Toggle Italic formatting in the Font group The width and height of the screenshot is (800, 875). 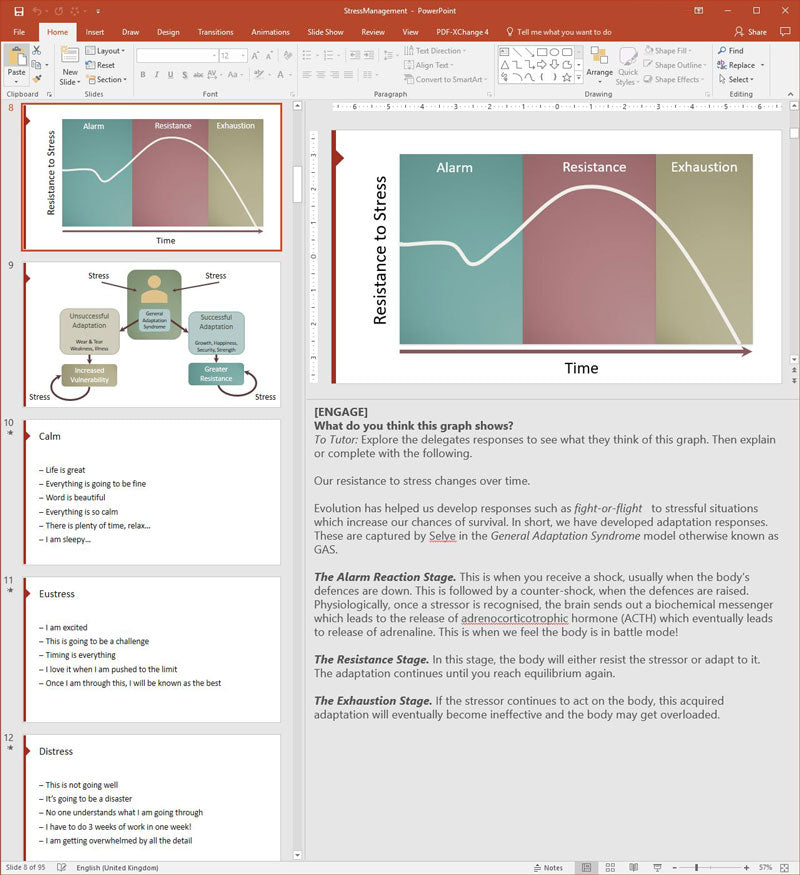tap(157, 74)
